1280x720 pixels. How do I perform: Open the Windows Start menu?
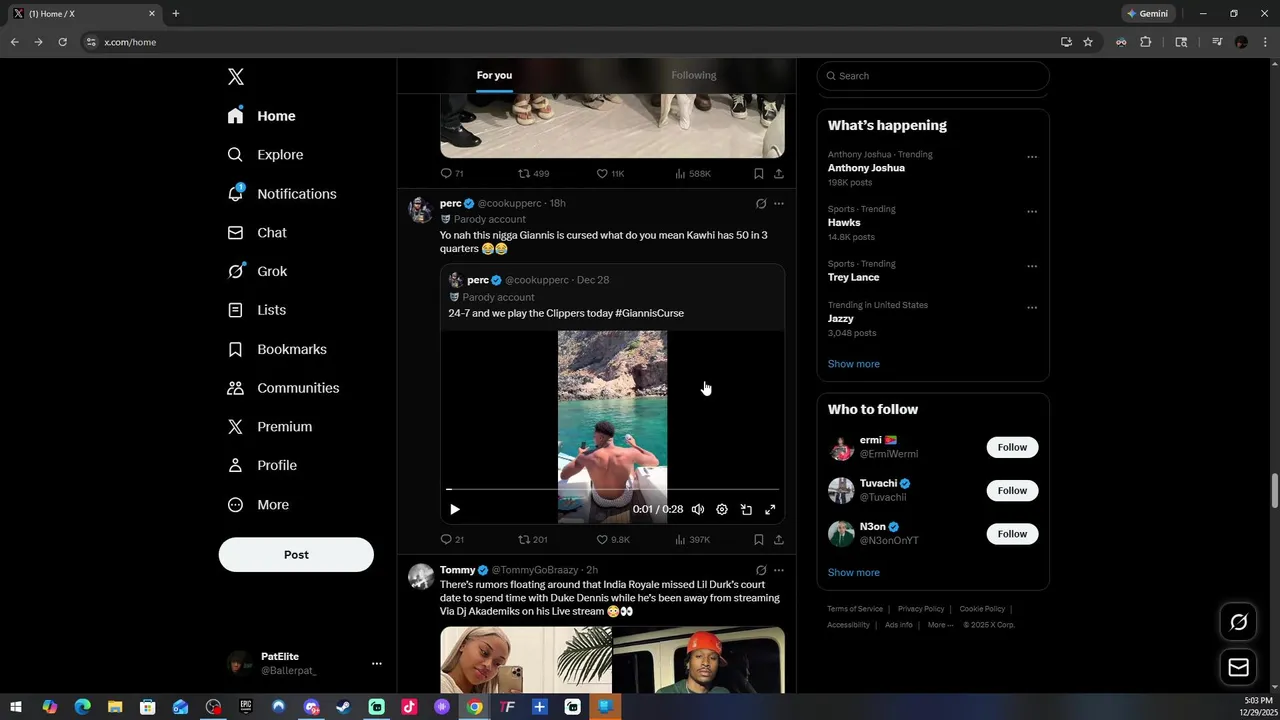pyautogui.click(x=17, y=707)
